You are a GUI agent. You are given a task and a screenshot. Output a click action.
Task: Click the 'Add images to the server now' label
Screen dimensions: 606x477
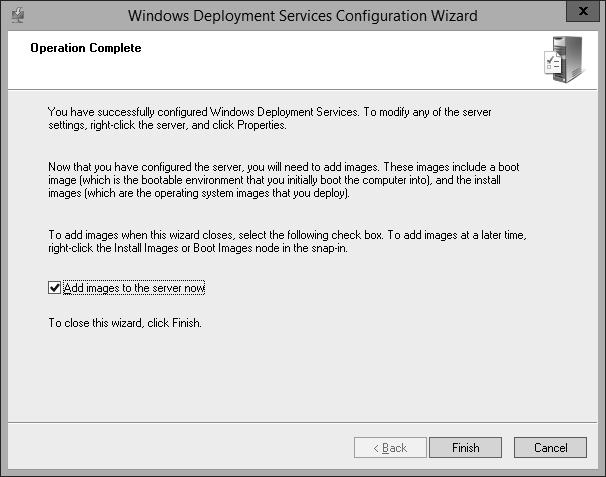point(134,288)
